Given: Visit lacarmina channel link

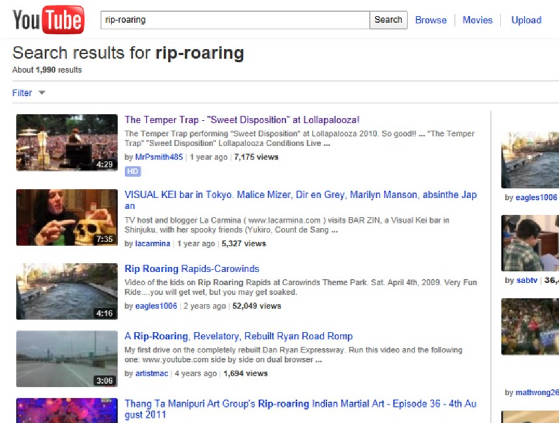Looking at the screenshot, I should coord(152,244).
